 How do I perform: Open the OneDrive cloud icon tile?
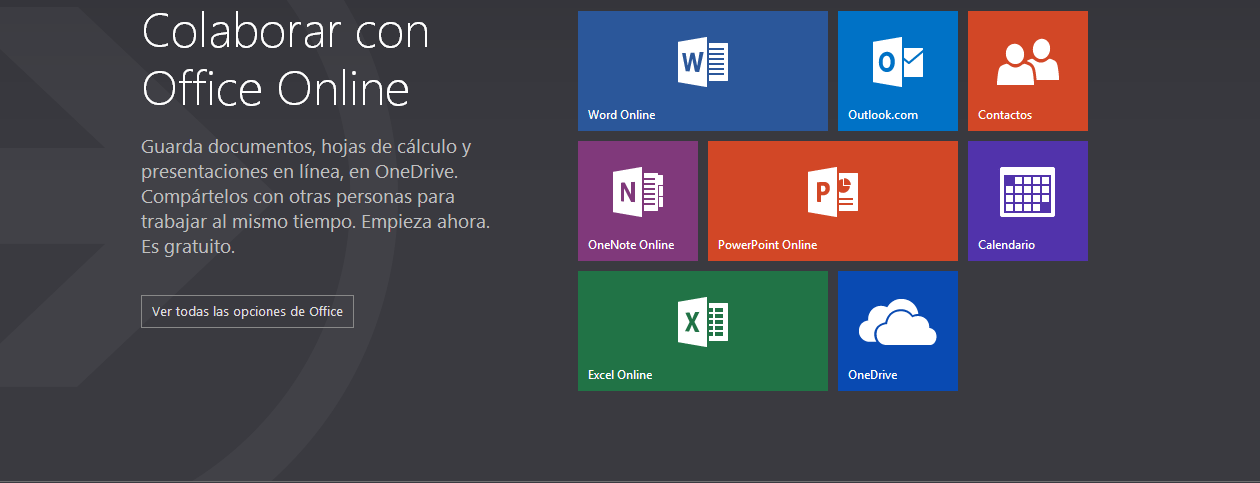pos(897,331)
